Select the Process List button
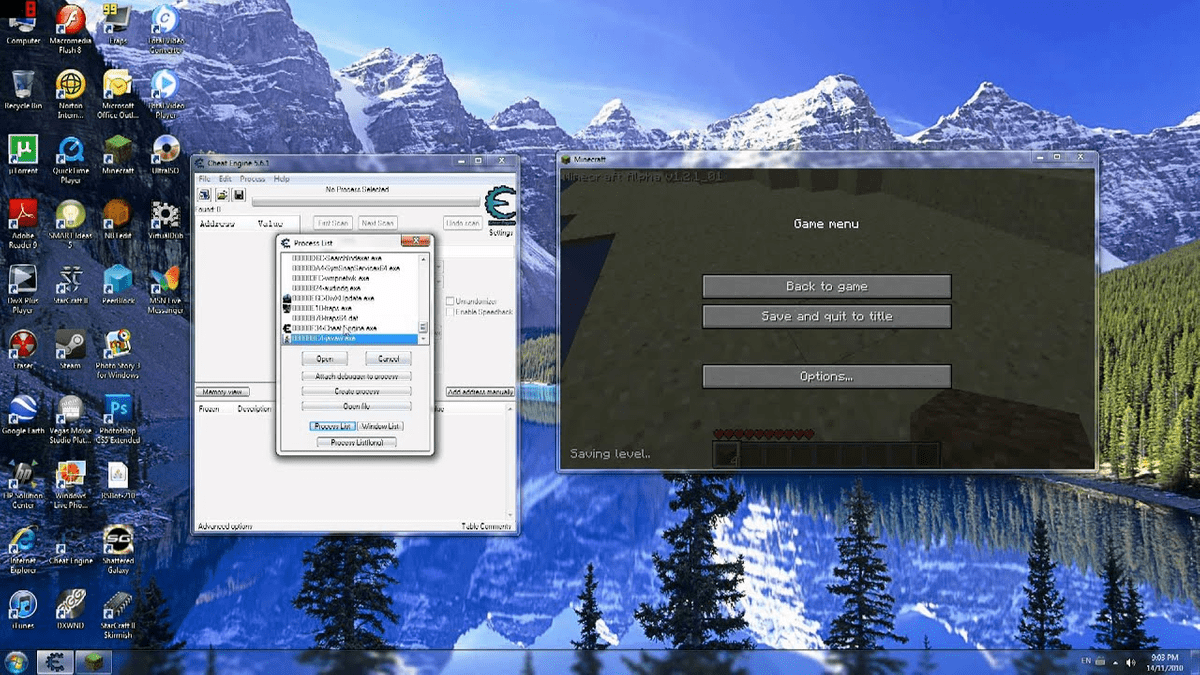The image size is (1200, 675). [331, 426]
